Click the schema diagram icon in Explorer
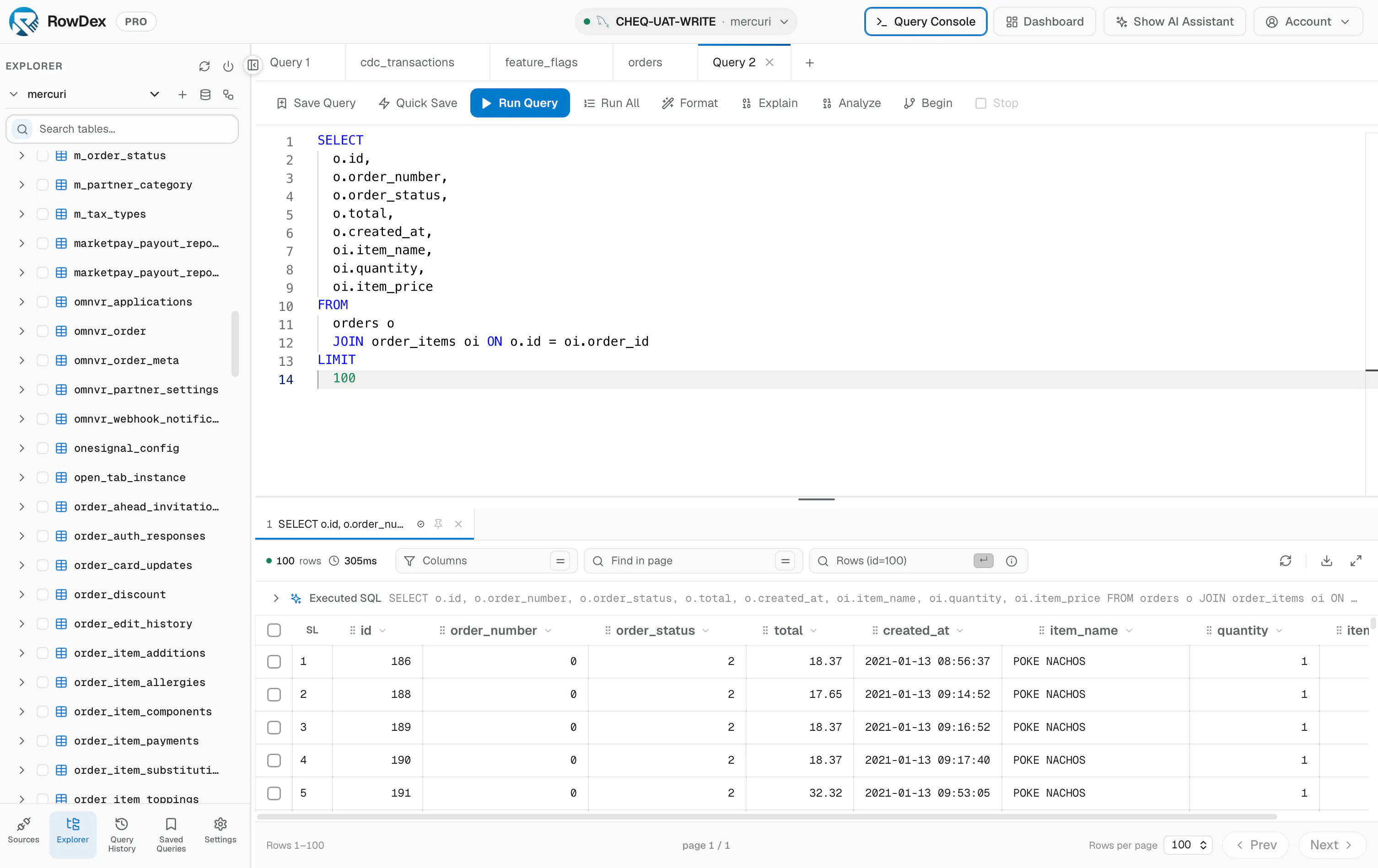 [228, 94]
